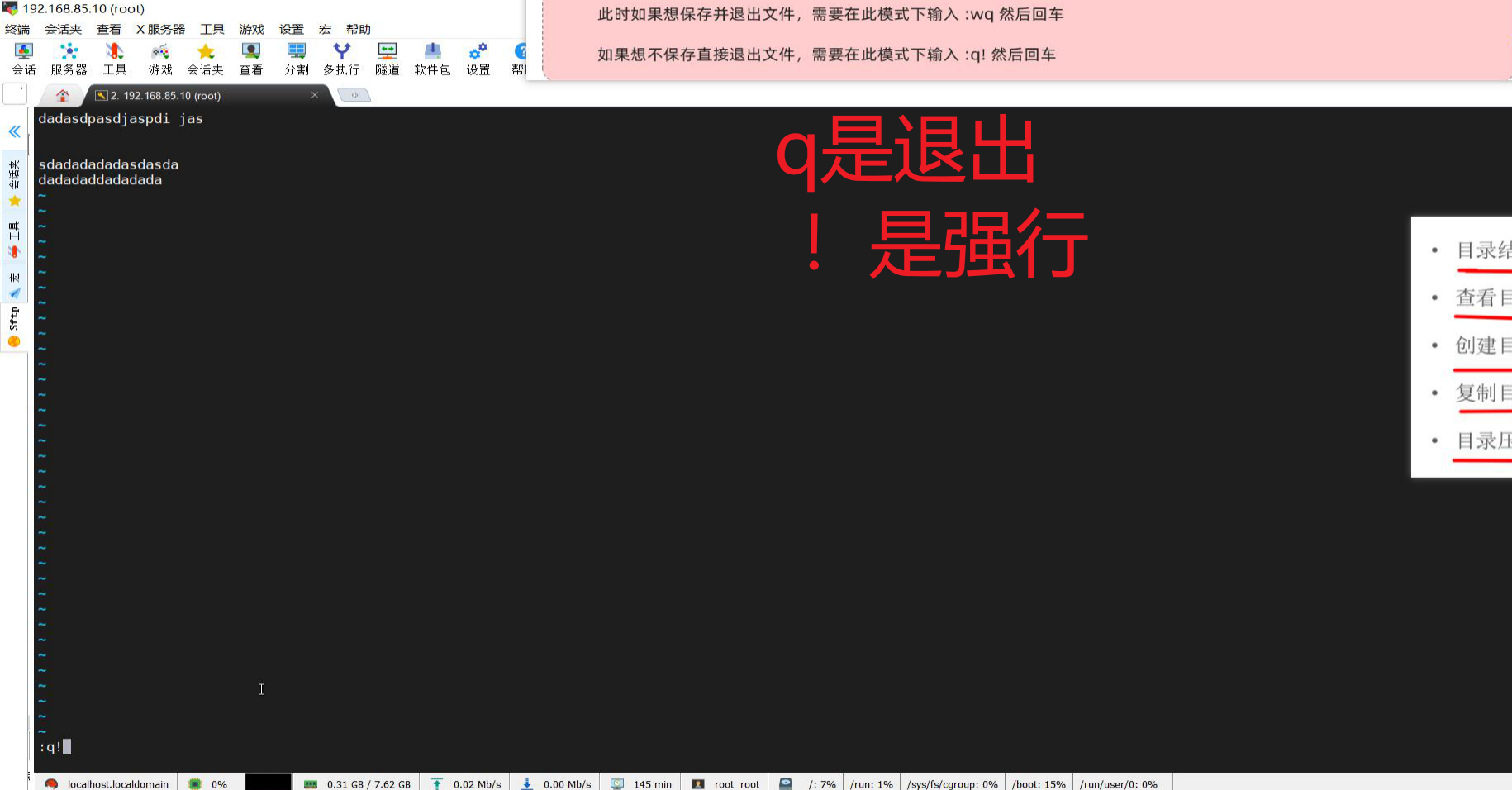Click the download arrow icon for 0.00 Mb/s

tap(526, 783)
